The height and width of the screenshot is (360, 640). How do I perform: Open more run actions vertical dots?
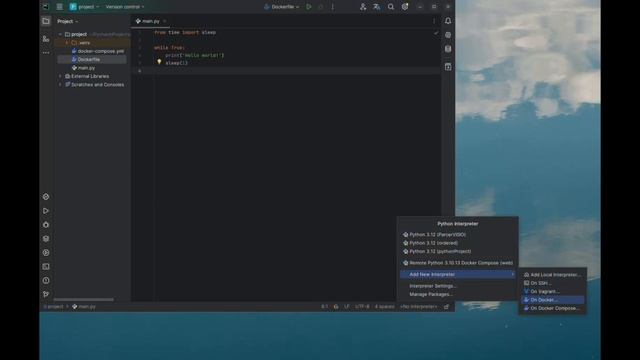pos(333,7)
